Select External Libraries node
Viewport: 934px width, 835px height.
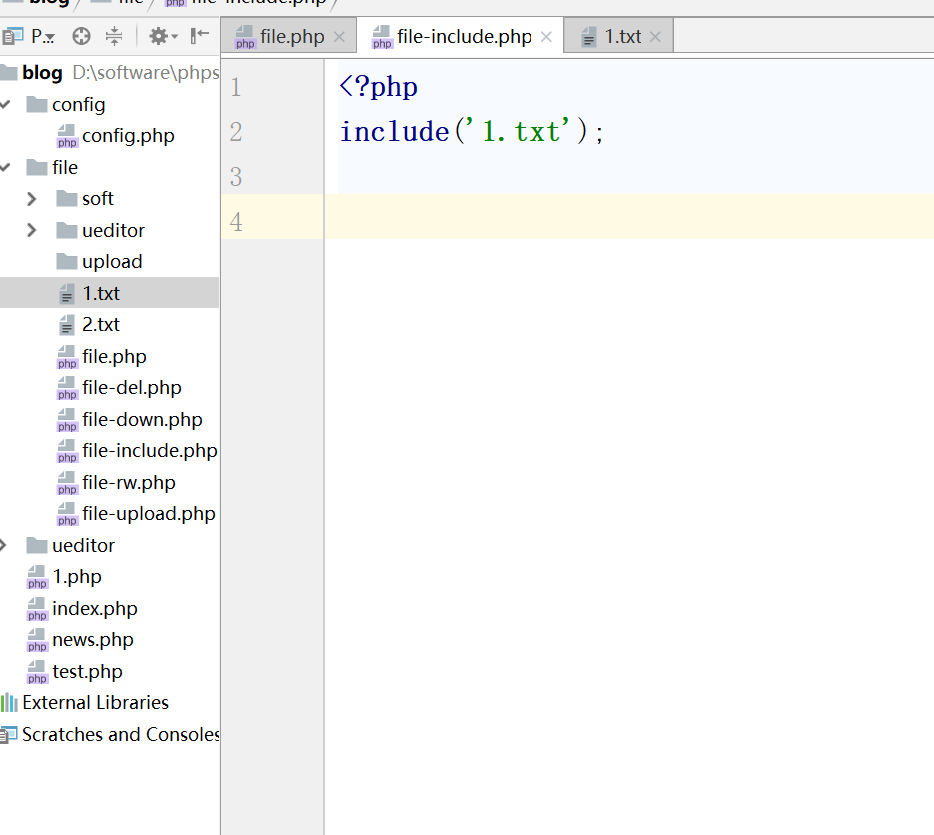(95, 703)
